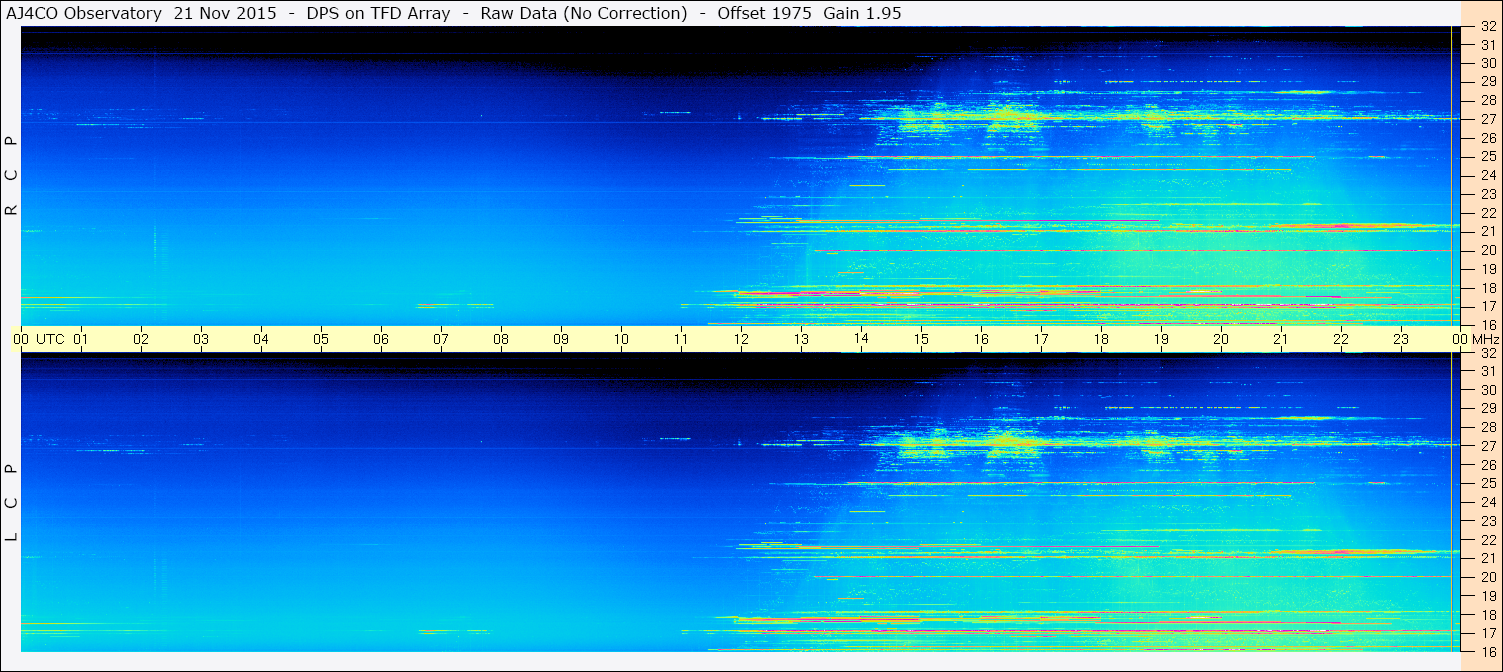The image size is (1503, 672).
Task: Select the 23 hour mark on time axis
Action: click(x=1401, y=339)
